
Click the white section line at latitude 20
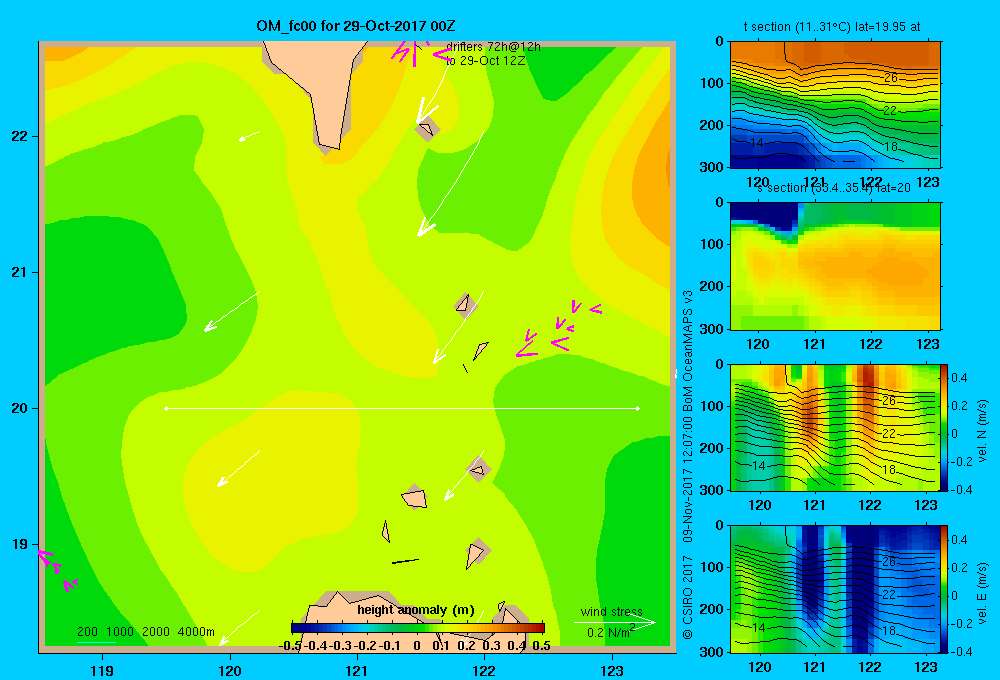402,408
